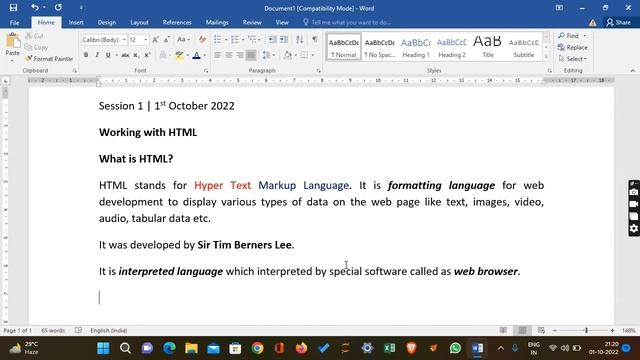Screen dimensions: 640x360
Task: Open Excel from the taskbar
Action: click(389, 348)
